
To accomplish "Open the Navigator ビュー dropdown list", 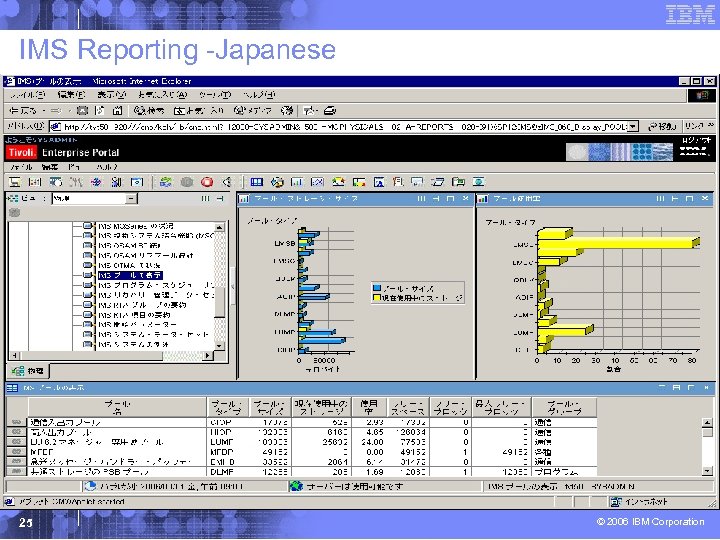I will point(131,198).
